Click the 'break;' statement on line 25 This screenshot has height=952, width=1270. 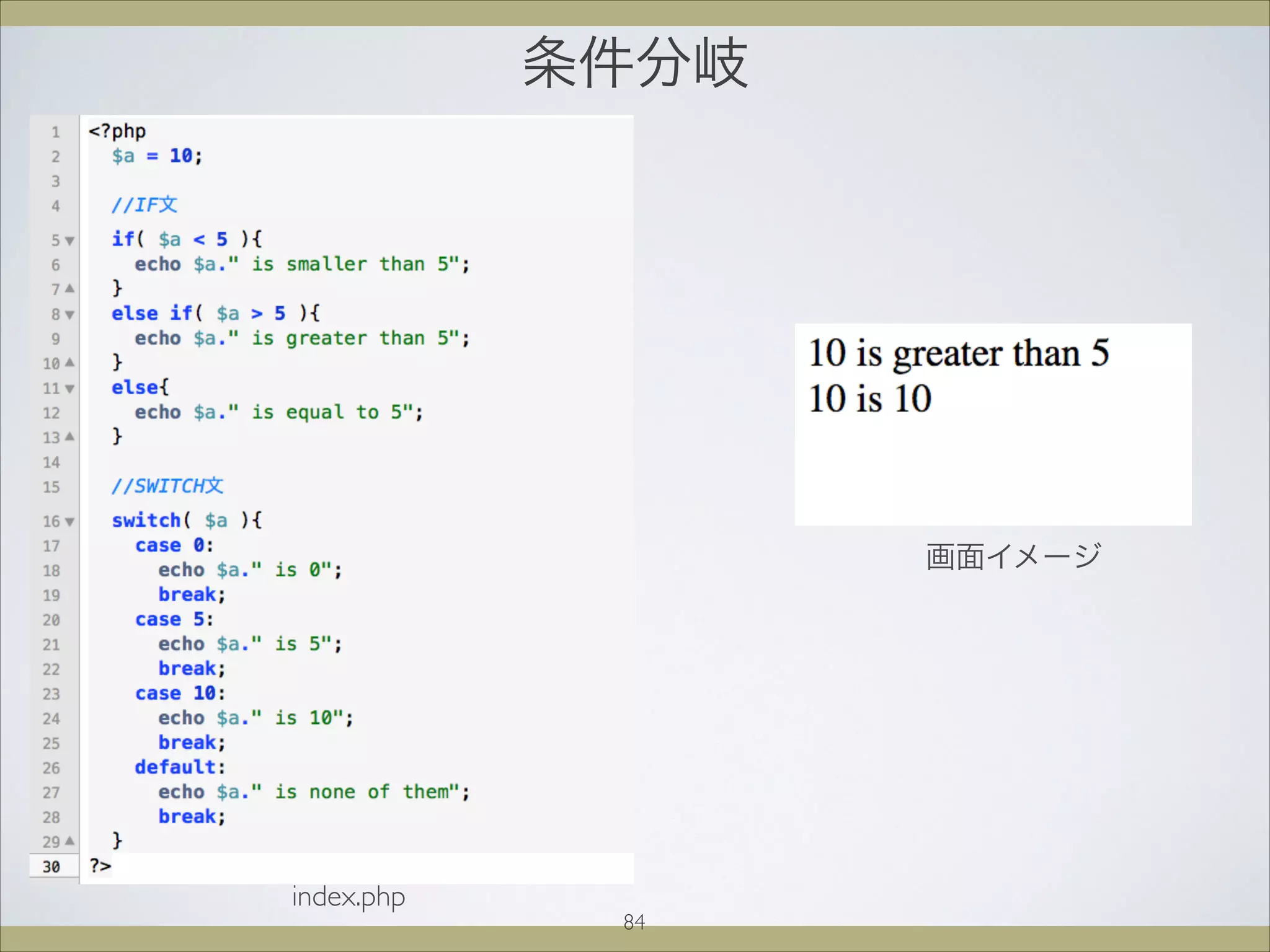(192, 743)
